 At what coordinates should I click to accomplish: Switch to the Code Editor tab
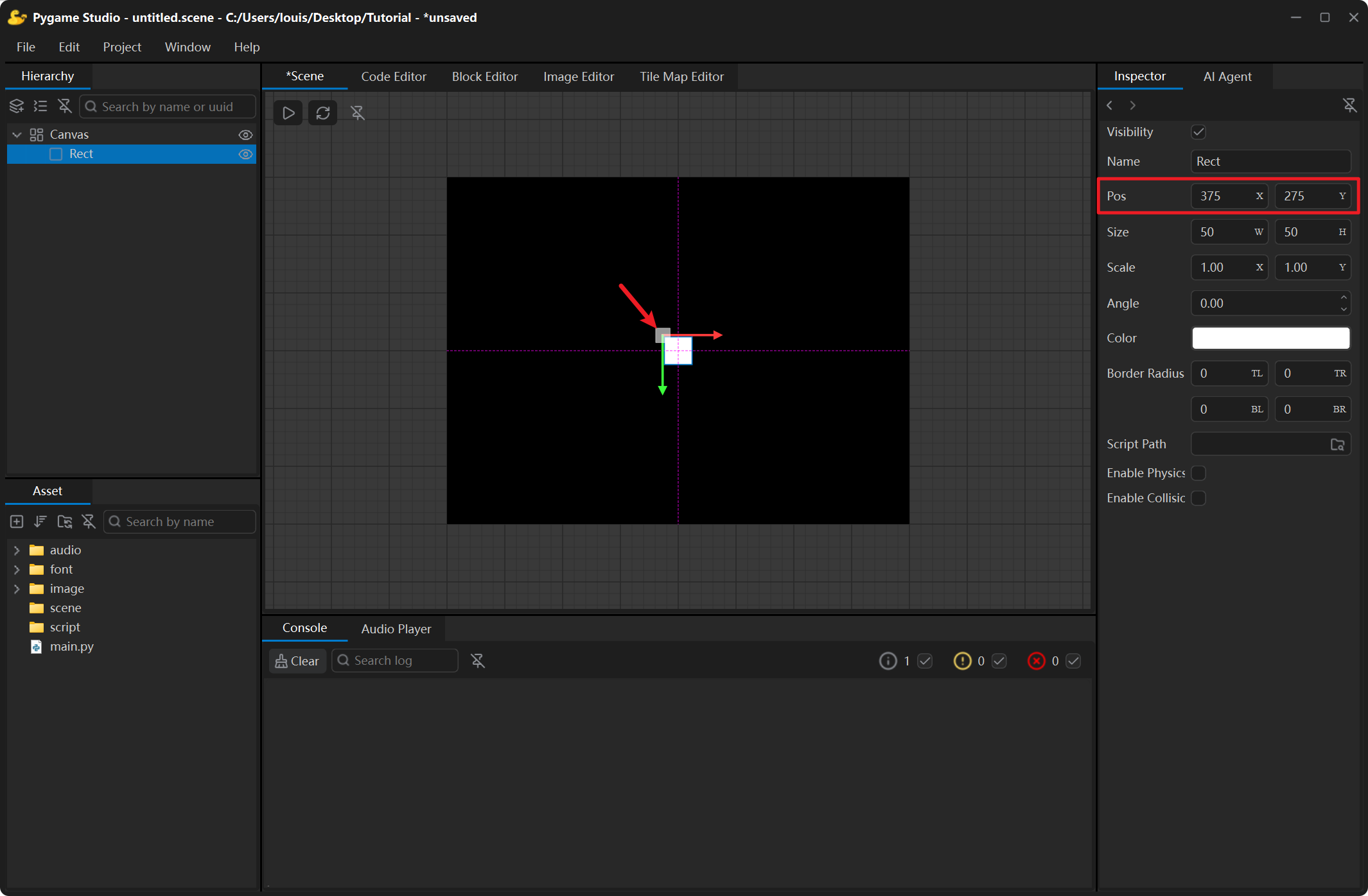click(394, 76)
